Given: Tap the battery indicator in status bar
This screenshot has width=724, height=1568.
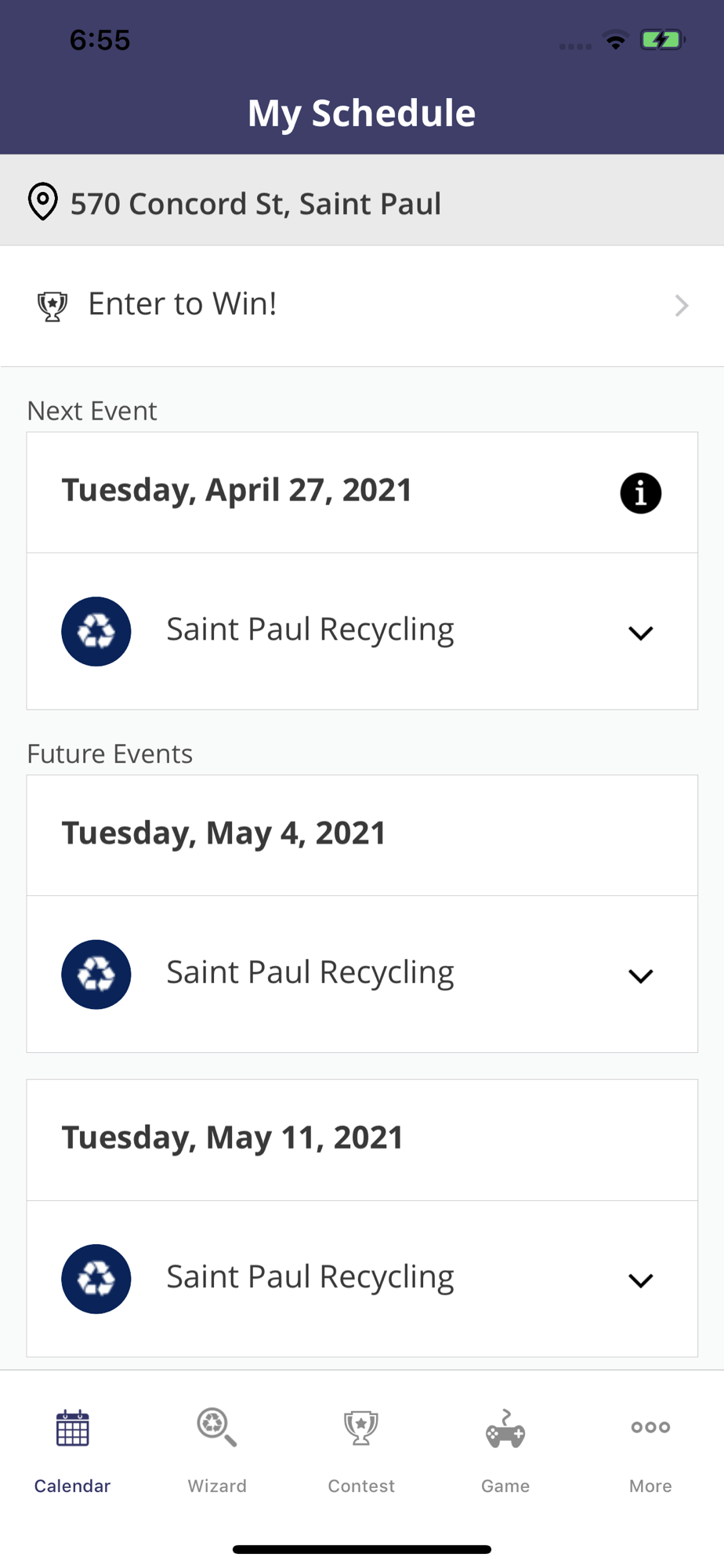Looking at the screenshot, I should click(x=662, y=40).
